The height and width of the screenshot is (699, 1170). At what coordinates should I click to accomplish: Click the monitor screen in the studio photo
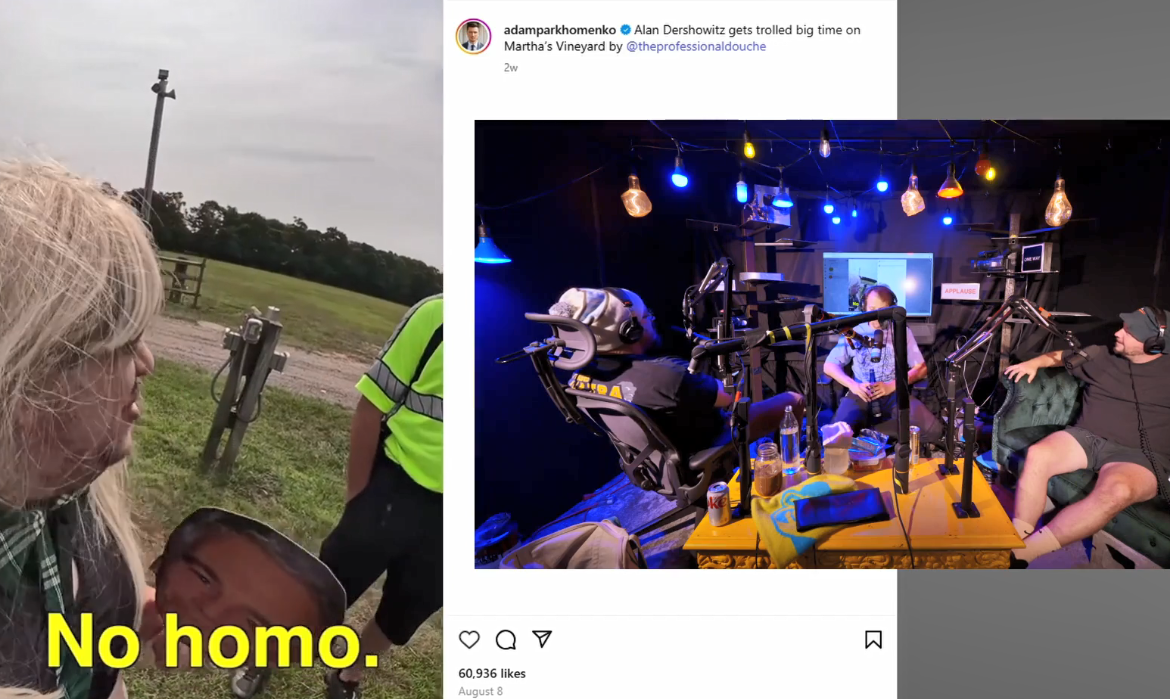[878, 283]
